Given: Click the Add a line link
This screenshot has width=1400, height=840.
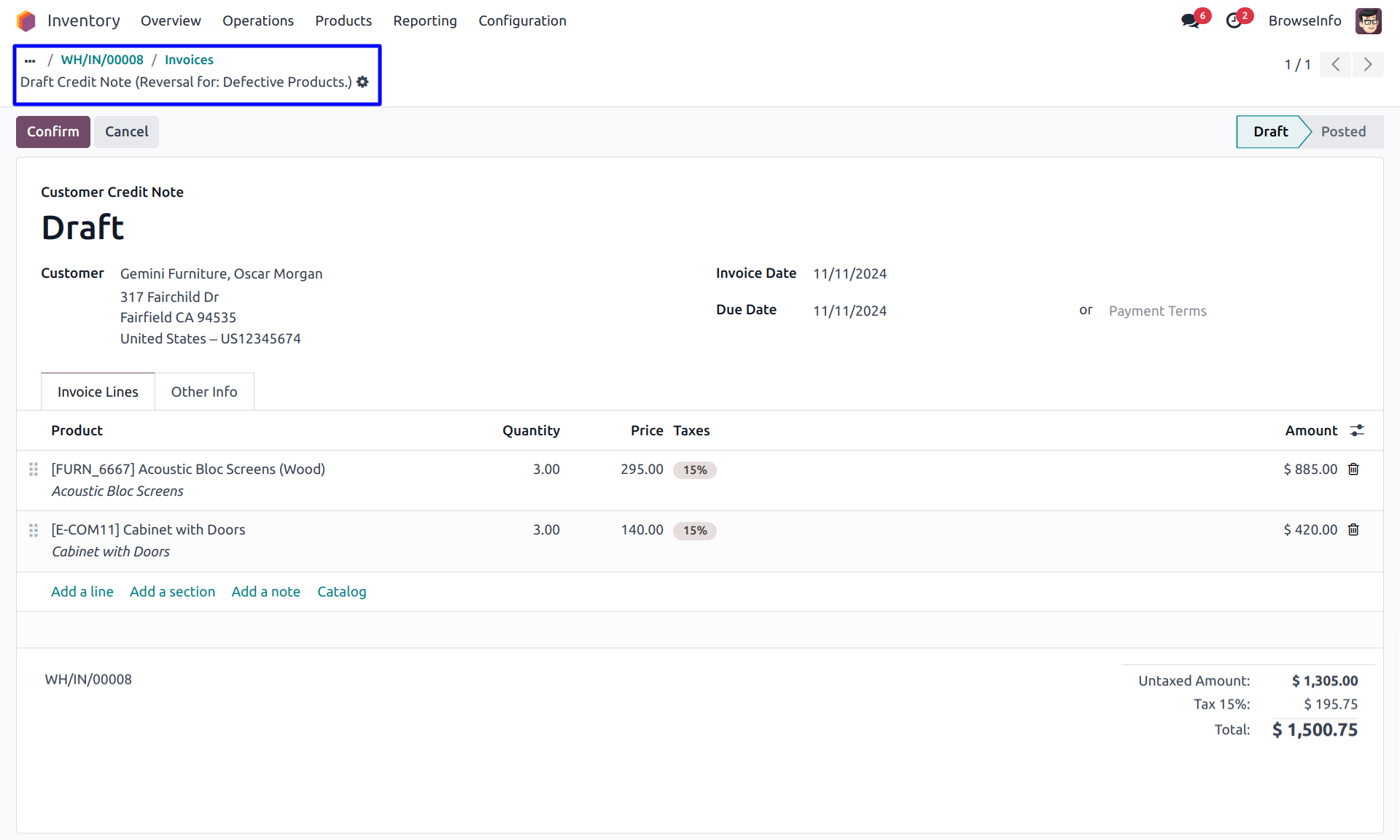Looking at the screenshot, I should (82, 591).
